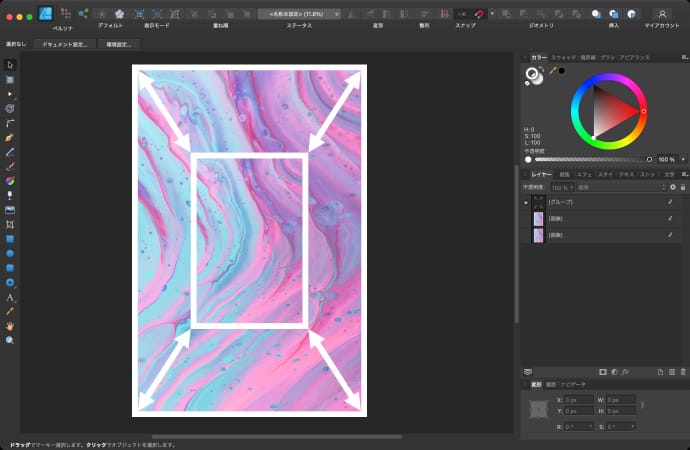Select the Move tool in the tools panel

[10, 65]
